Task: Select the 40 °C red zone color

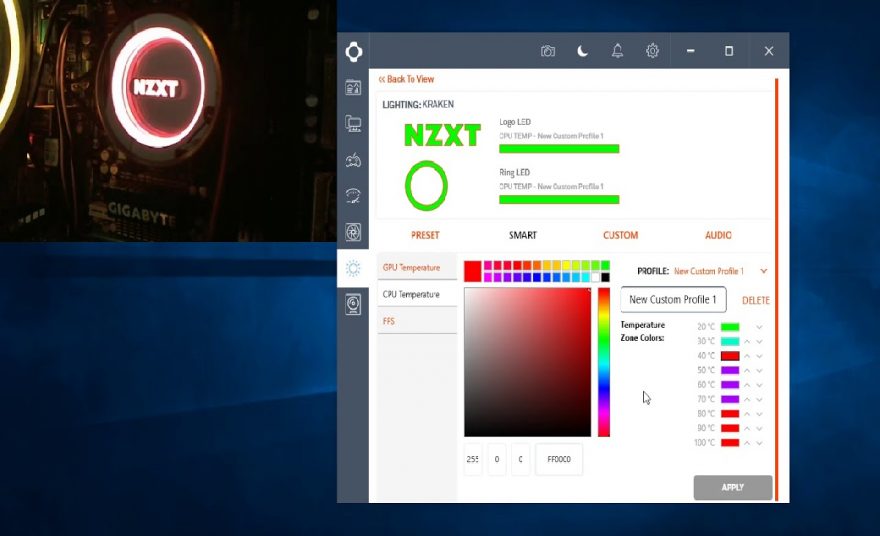Action: coord(730,356)
